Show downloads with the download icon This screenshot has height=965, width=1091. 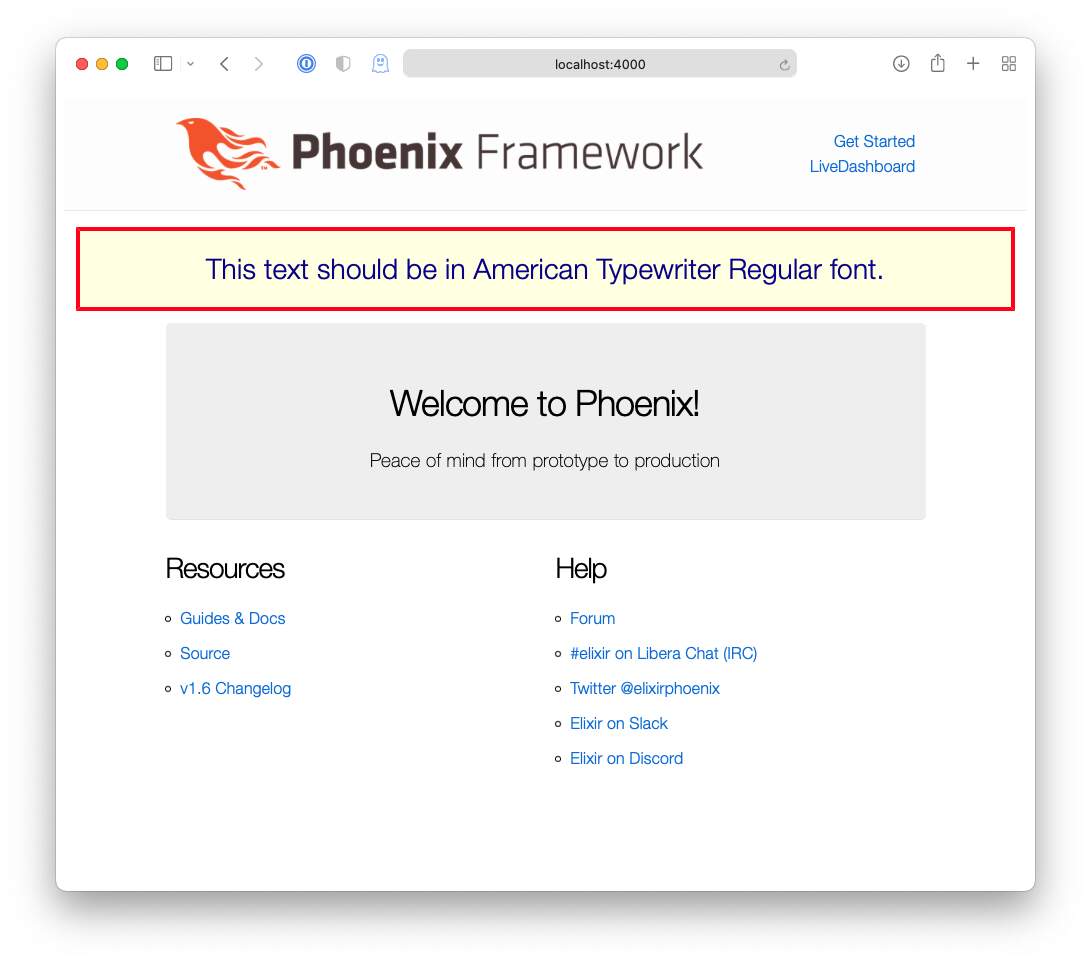pyautogui.click(x=901, y=64)
